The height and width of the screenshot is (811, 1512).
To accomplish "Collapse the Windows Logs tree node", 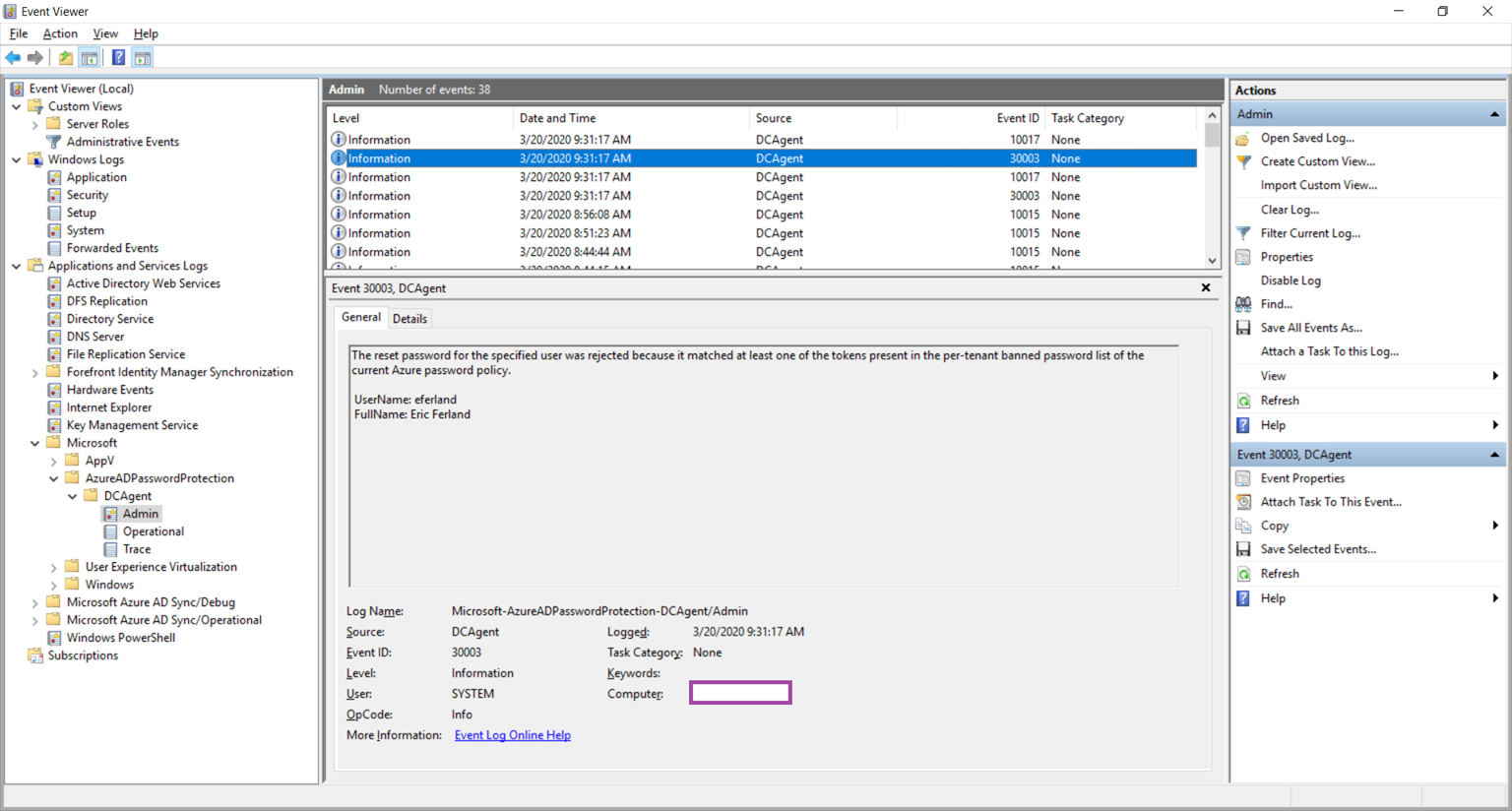I will (17, 159).
